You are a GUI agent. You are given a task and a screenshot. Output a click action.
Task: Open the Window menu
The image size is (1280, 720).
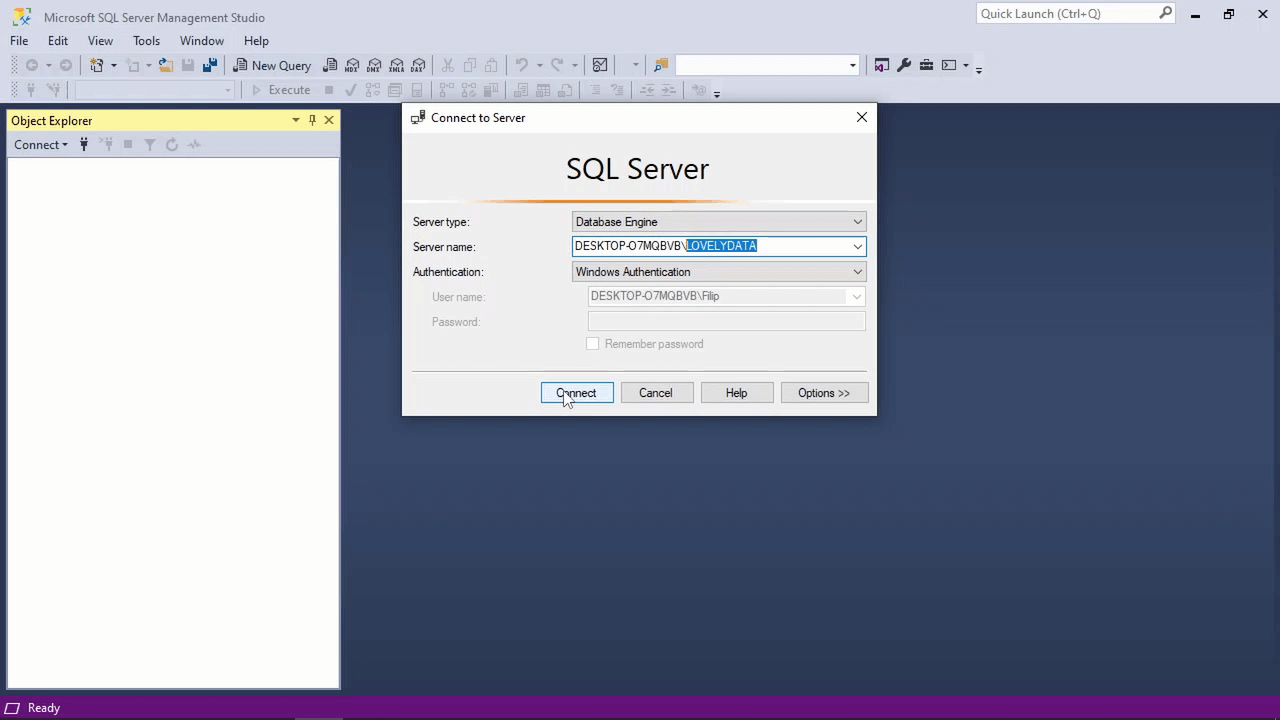(202, 41)
